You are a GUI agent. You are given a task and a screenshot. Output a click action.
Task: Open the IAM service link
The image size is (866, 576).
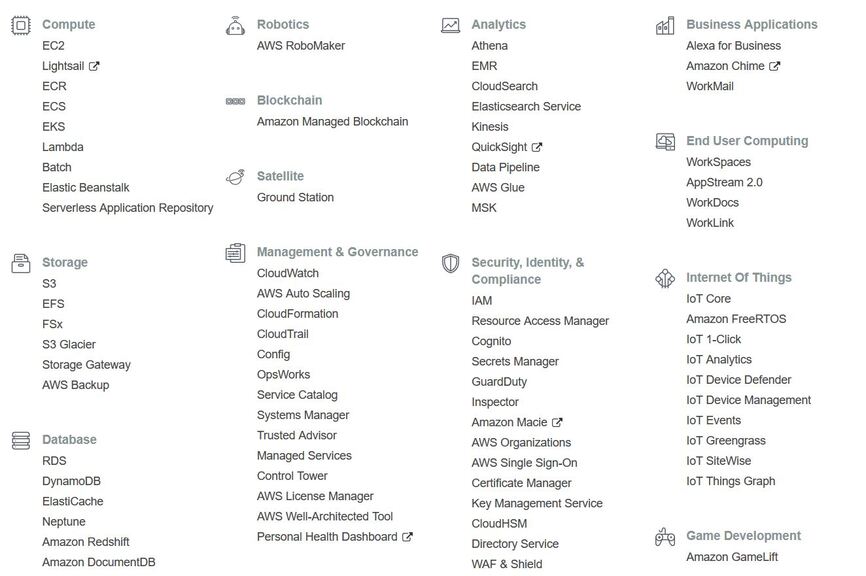pos(482,301)
